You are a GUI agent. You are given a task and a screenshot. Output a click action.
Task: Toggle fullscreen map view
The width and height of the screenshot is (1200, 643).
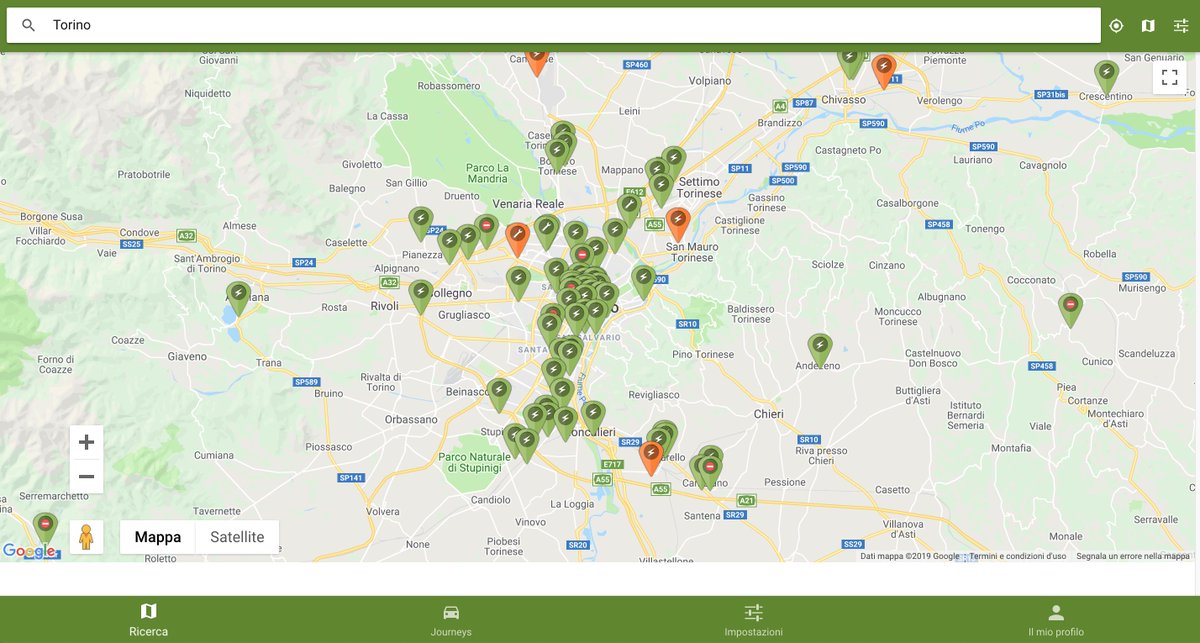click(x=1169, y=77)
